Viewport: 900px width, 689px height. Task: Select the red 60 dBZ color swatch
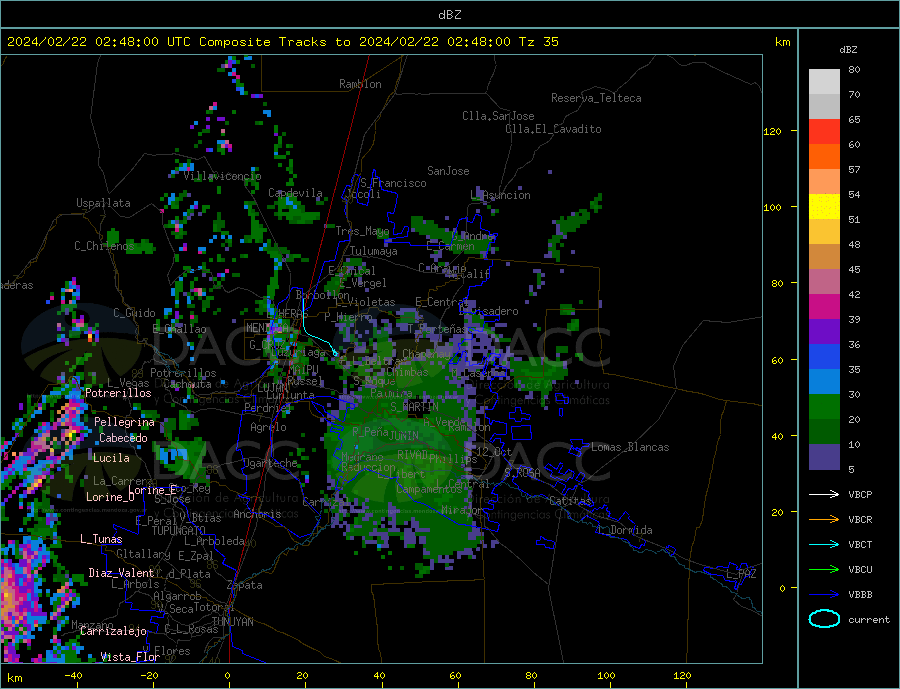[x=824, y=131]
